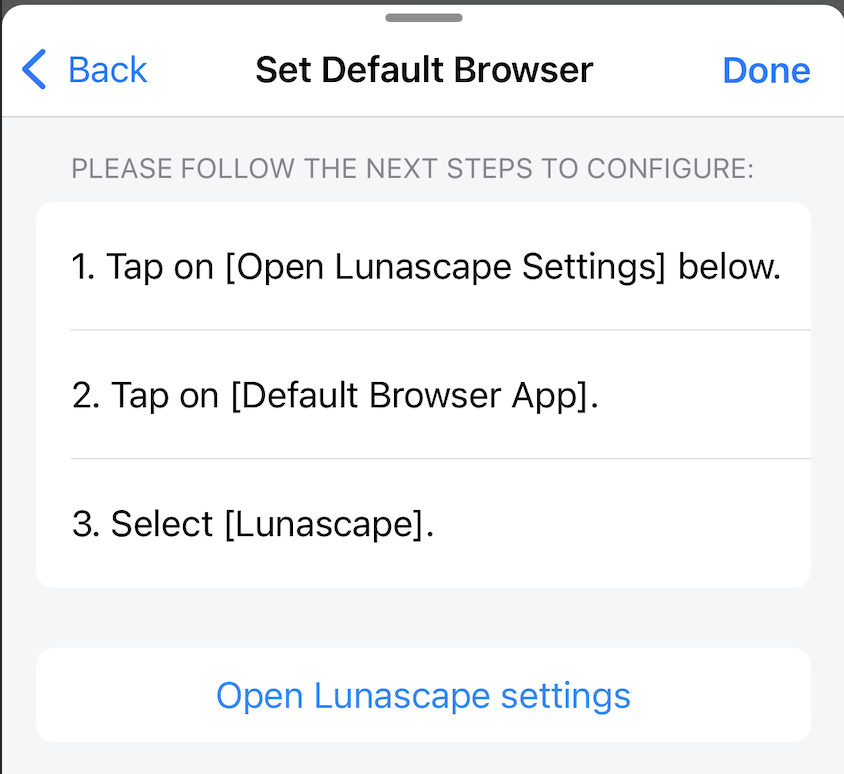
Task: Select the step 1 instruction row
Action: coord(424,267)
